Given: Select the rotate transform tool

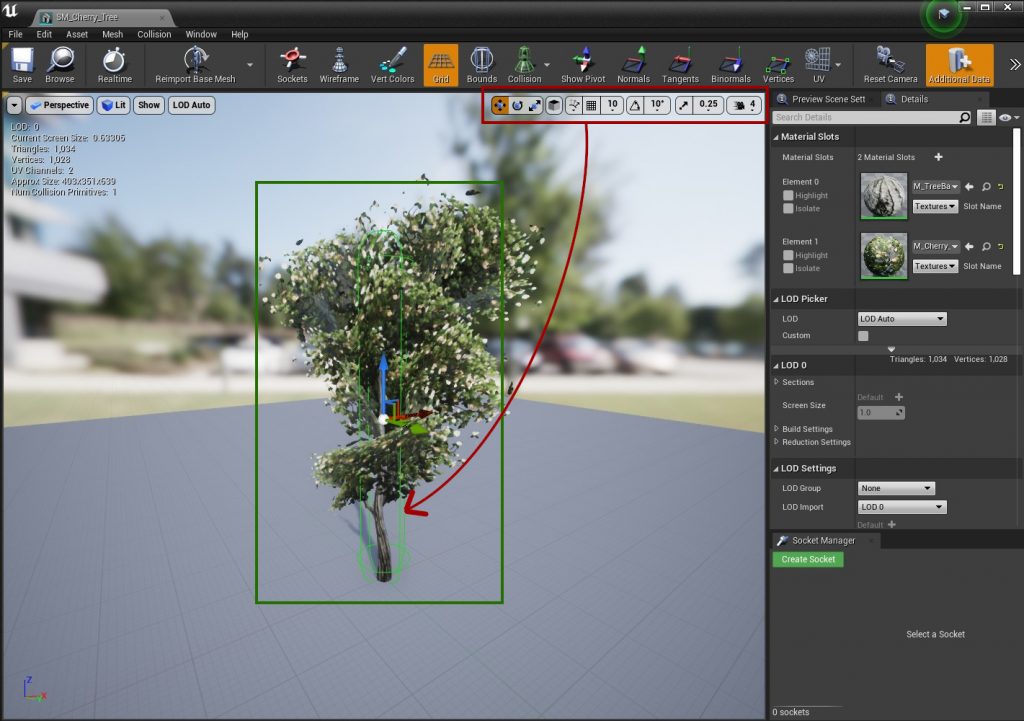Looking at the screenshot, I should pos(517,105).
